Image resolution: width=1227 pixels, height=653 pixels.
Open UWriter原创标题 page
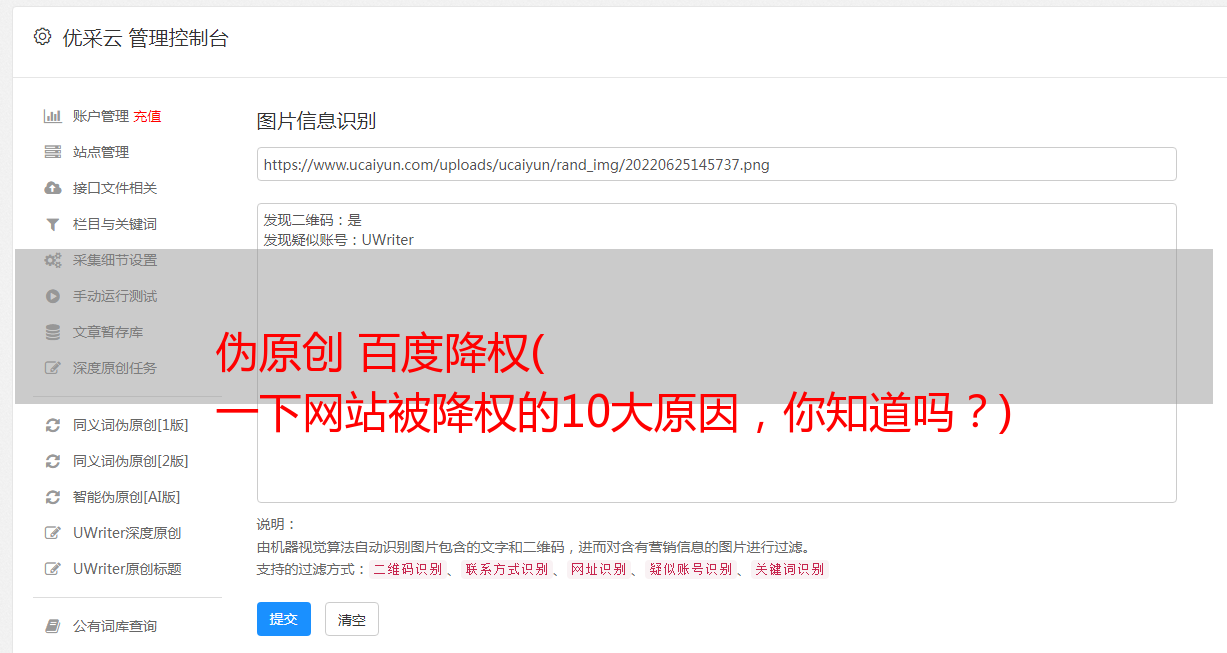click(127, 569)
